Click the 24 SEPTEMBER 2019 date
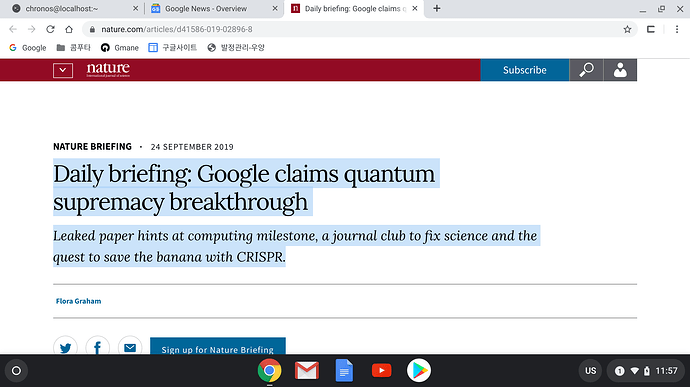The image size is (690, 387). point(192,147)
